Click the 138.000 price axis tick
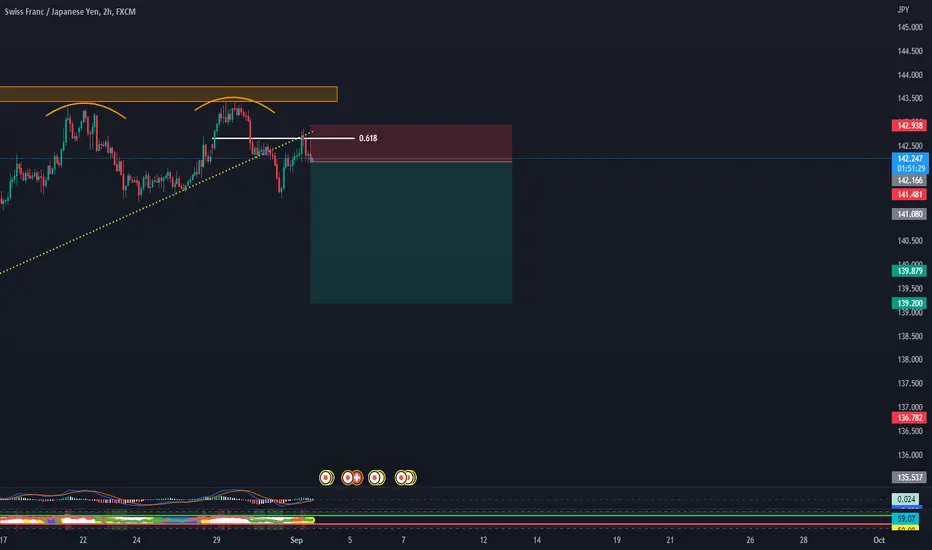Image resolution: width=932 pixels, height=550 pixels. [x=910, y=360]
